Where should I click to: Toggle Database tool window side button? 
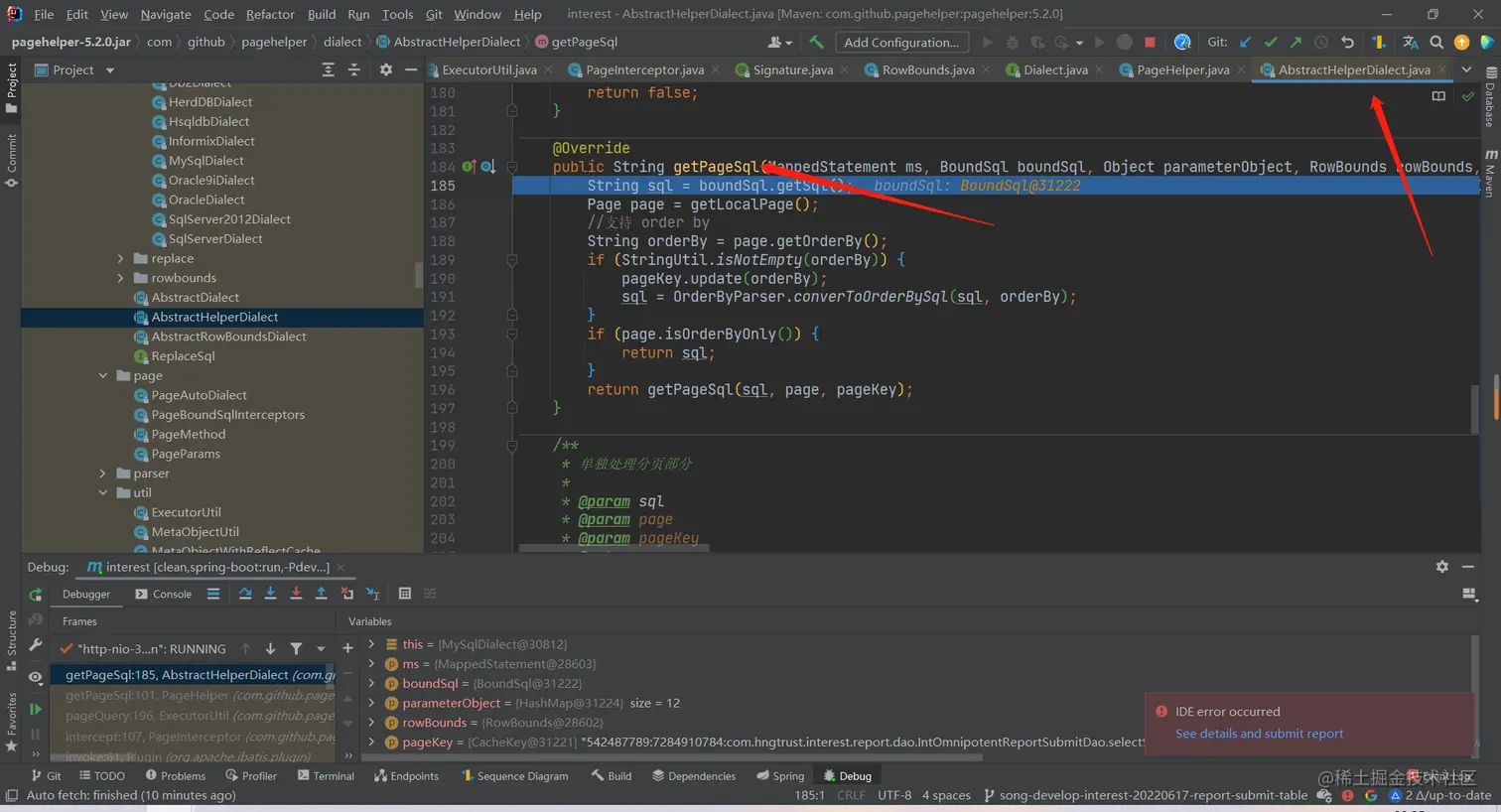[x=1490, y=97]
